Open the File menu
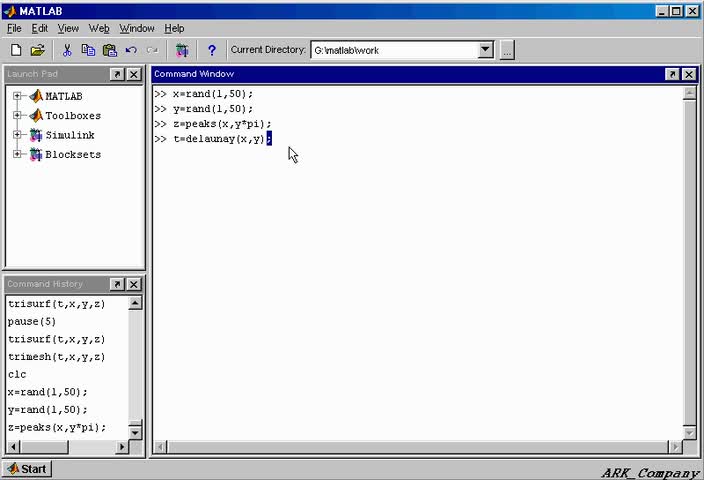Viewport: 704px width, 480px height. (x=14, y=28)
